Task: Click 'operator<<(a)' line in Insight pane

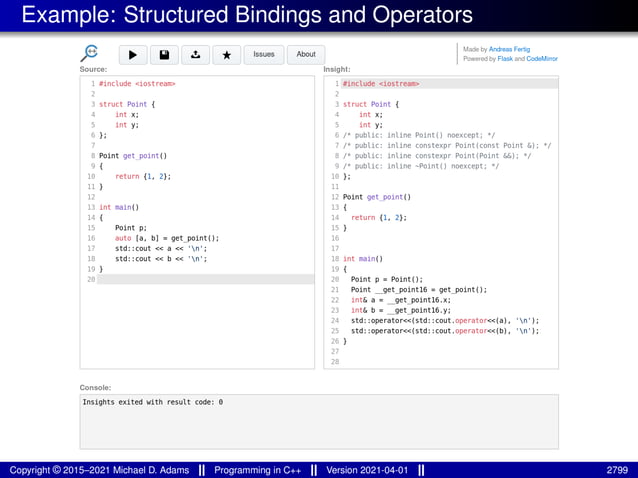Action: (445, 321)
